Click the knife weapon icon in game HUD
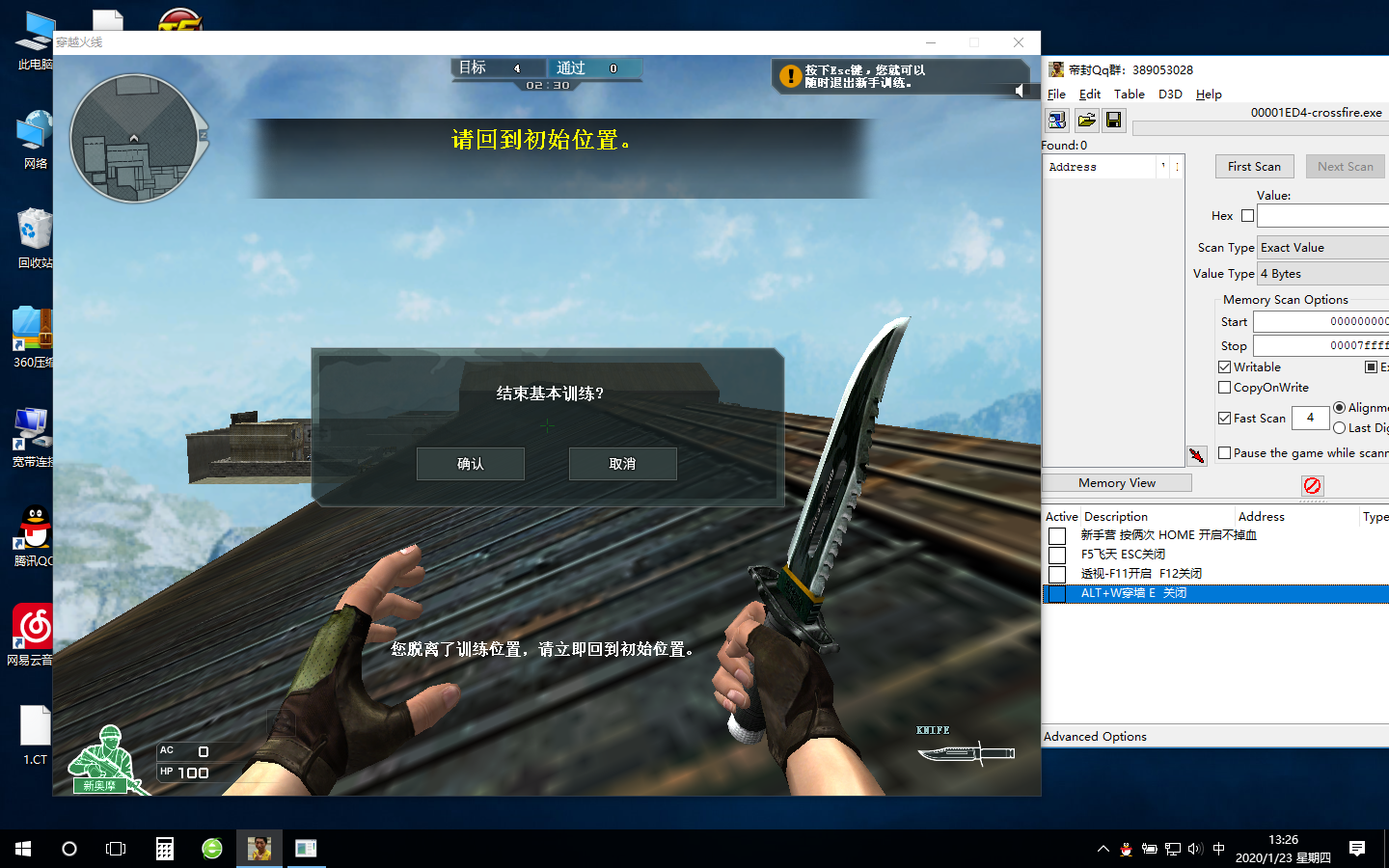Image resolution: width=1389 pixels, height=868 pixels. click(966, 752)
